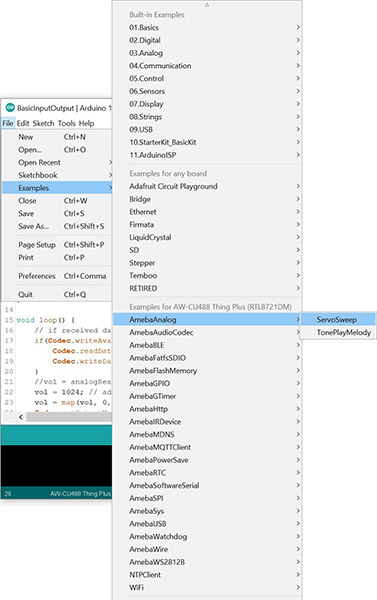Click the scroll-up arrow atop examples menu
This screenshot has height=600, width=377.
pyautogui.click(x=207, y=5)
